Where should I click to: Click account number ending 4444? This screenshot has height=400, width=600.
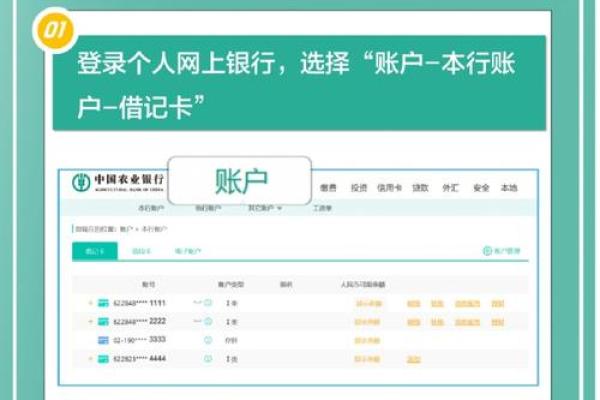pos(139,359)
